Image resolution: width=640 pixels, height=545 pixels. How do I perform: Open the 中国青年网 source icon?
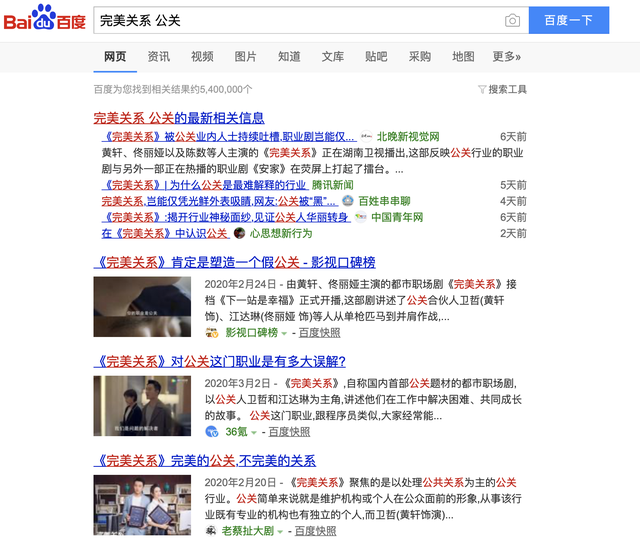click(x=360, y=217)
